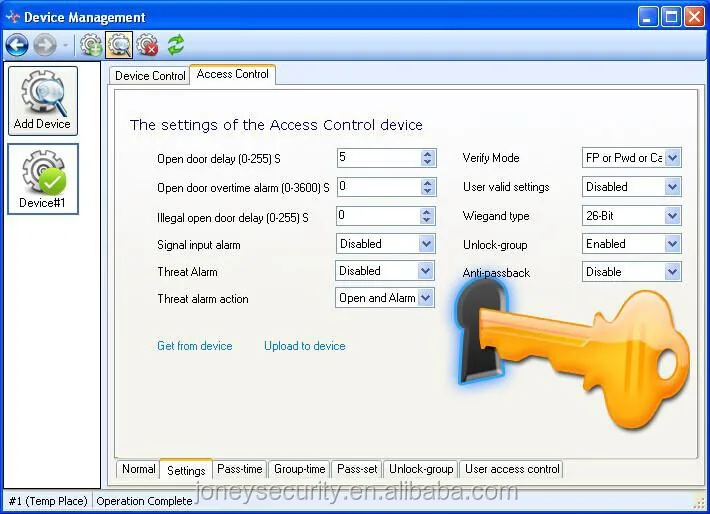710x514 pixels.
Task: Click the Device Management title bar icon
Action: [12, 17]
